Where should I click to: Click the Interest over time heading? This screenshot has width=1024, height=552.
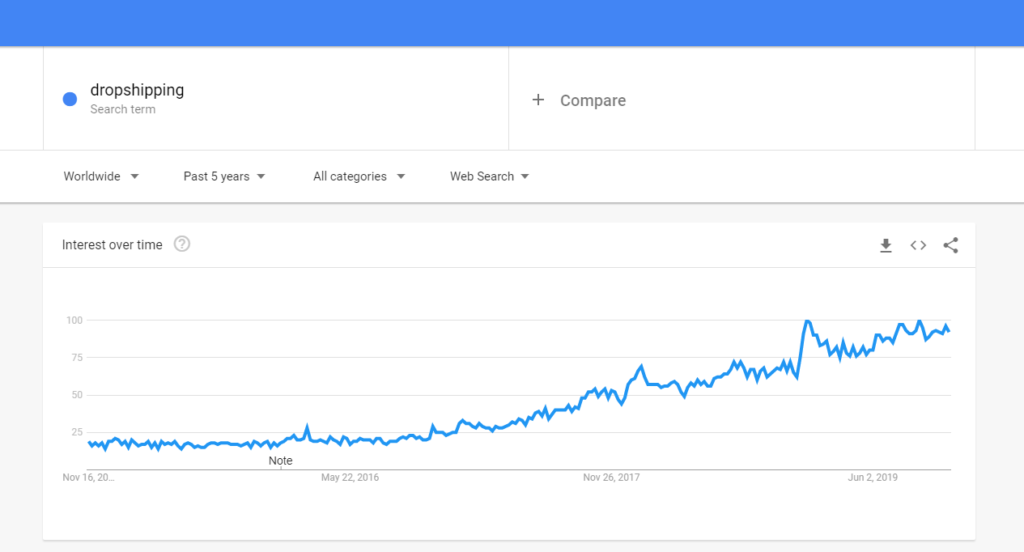(112, 245)
